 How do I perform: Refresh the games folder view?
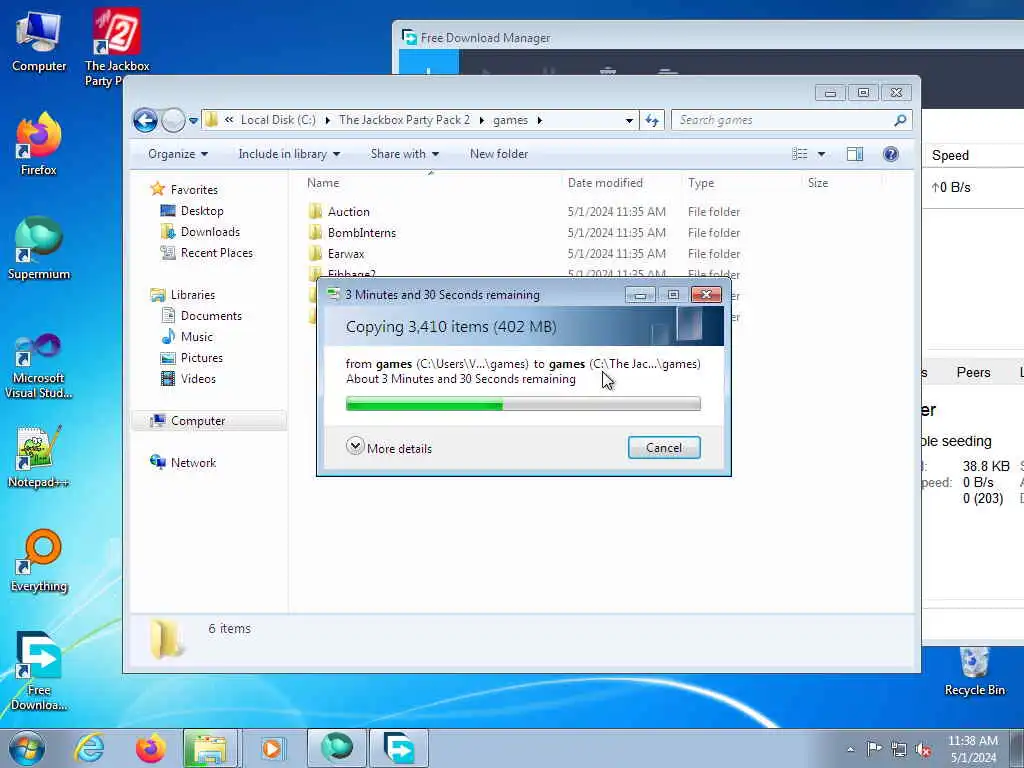652,120
